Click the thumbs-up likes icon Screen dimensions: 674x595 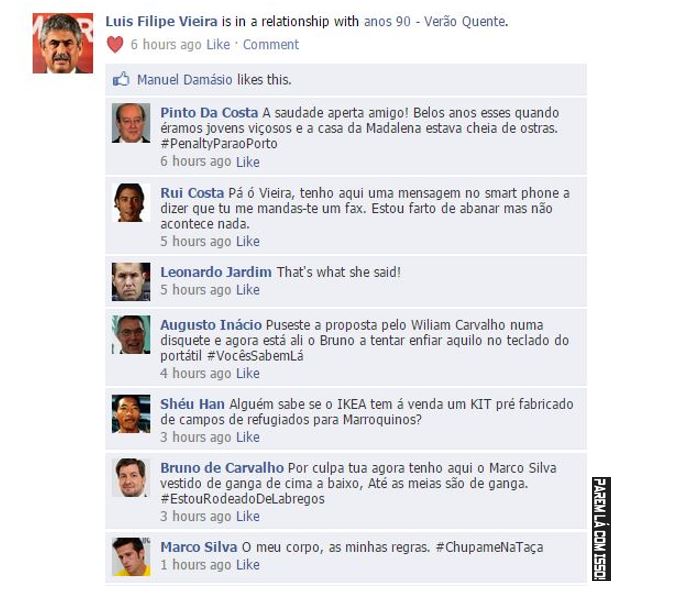point(121,79)
